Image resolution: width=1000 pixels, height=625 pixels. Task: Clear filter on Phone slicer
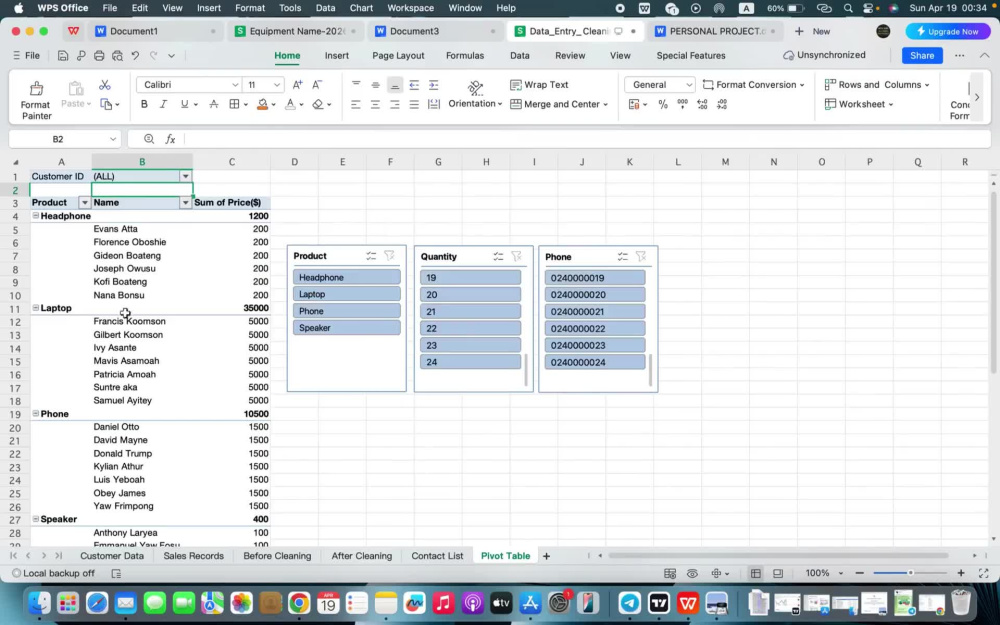pos(640,256)
